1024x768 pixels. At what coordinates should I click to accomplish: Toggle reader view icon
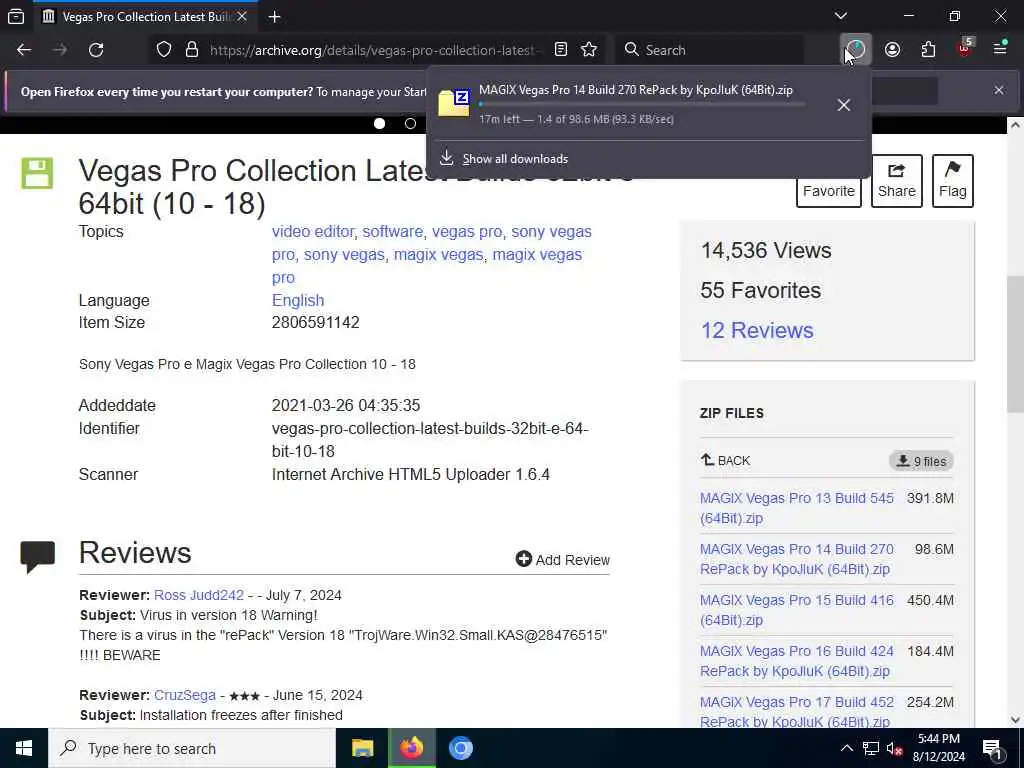[x=560, y=50]
